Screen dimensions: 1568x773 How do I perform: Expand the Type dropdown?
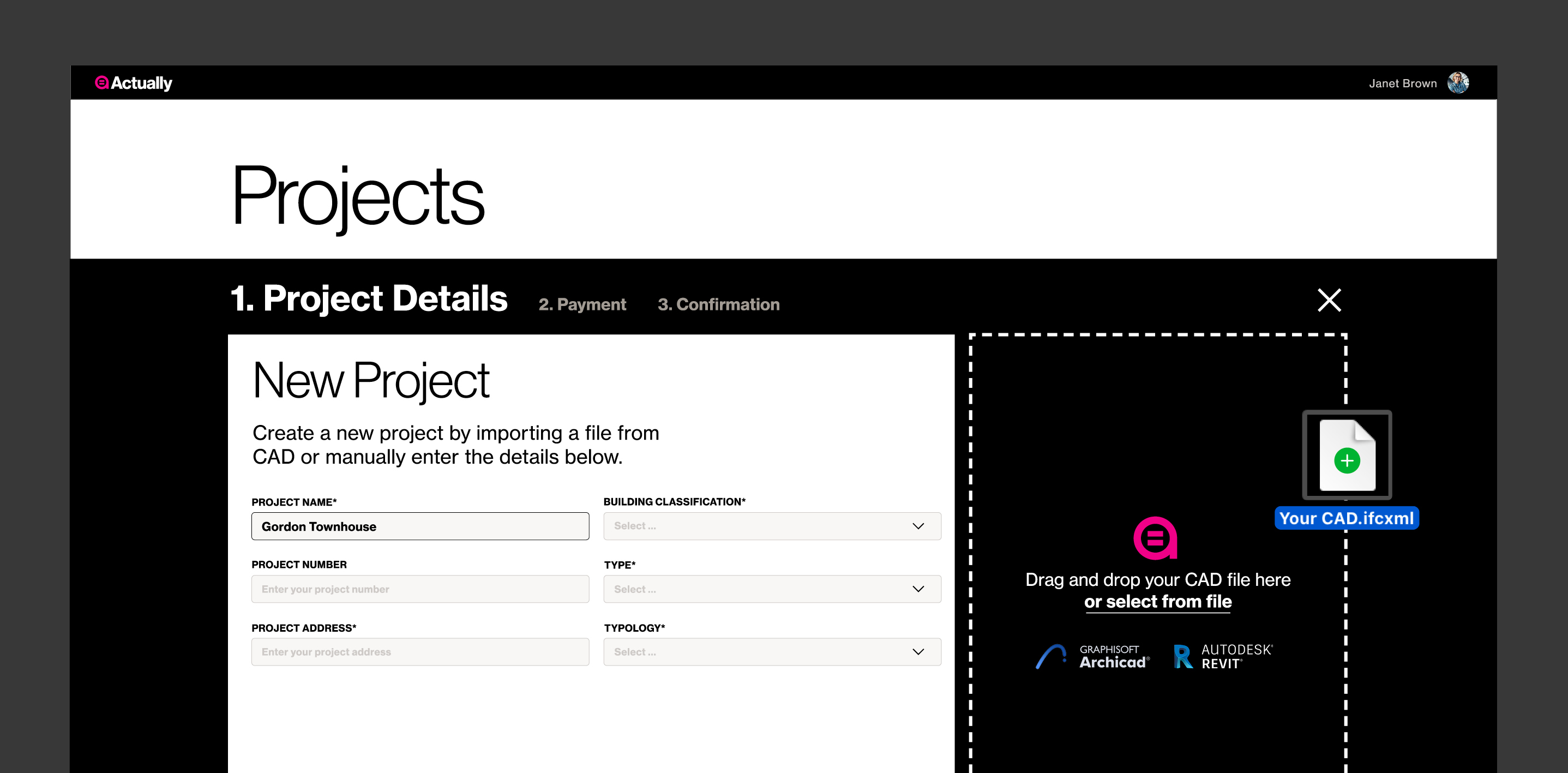tap(772, 589)
